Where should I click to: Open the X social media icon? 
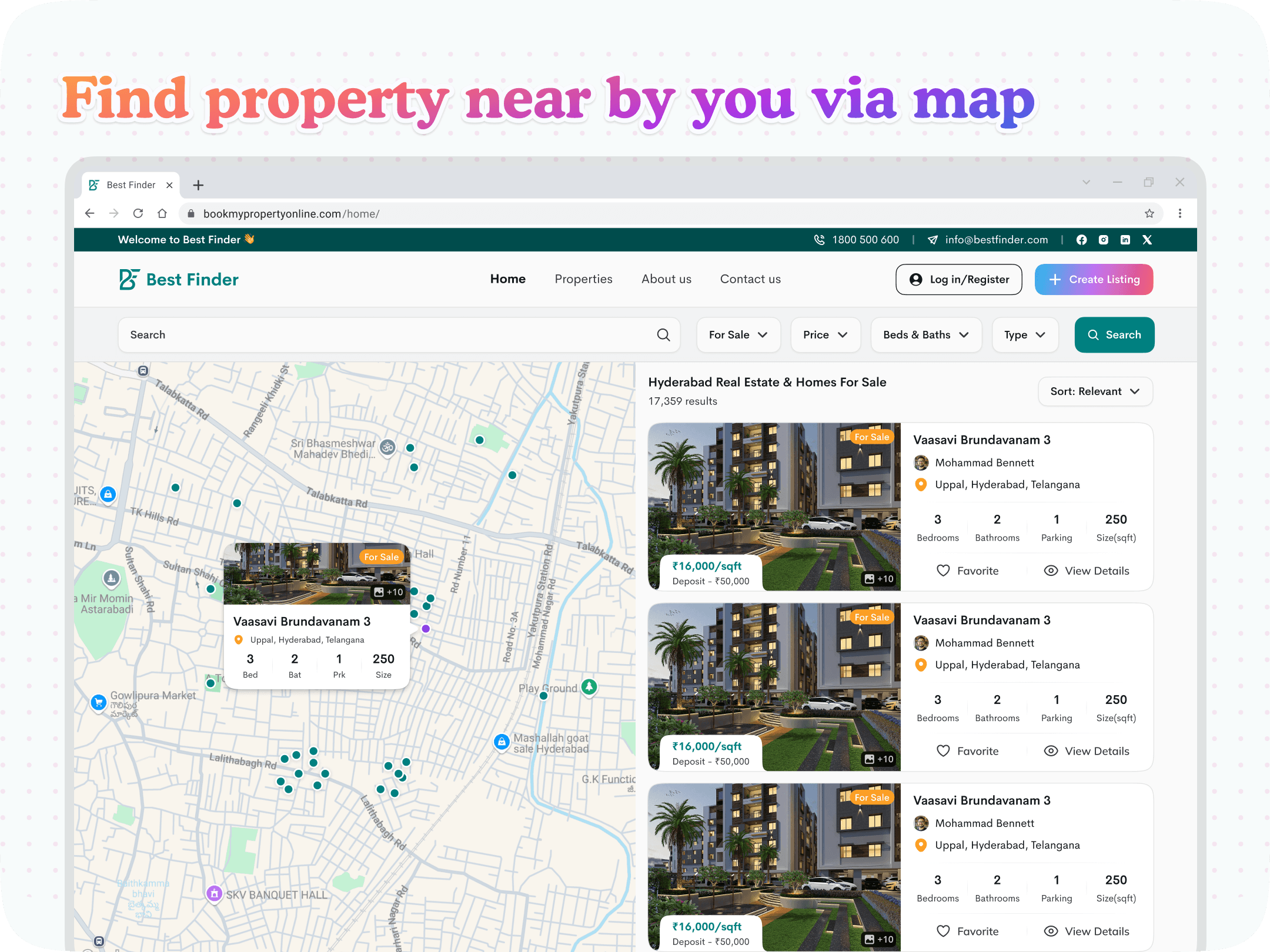point(1147,240)
